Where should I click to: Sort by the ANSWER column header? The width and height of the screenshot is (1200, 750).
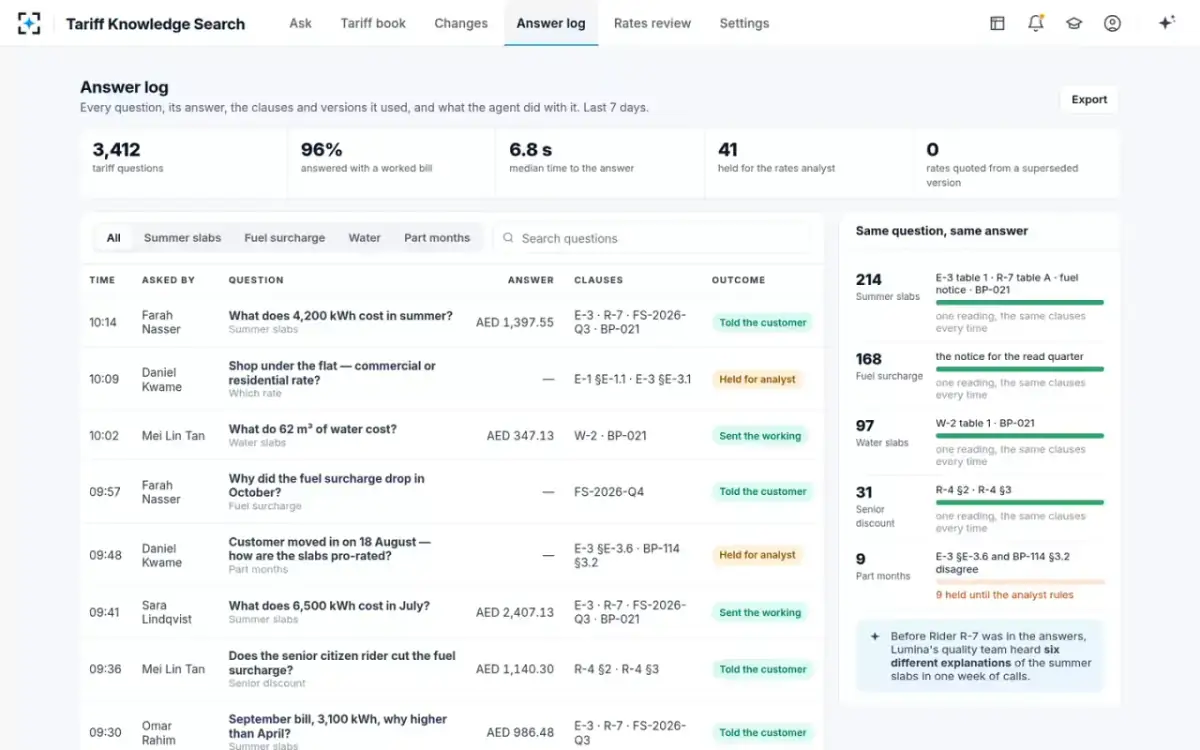pyautogui.click(x=531, y=280)
